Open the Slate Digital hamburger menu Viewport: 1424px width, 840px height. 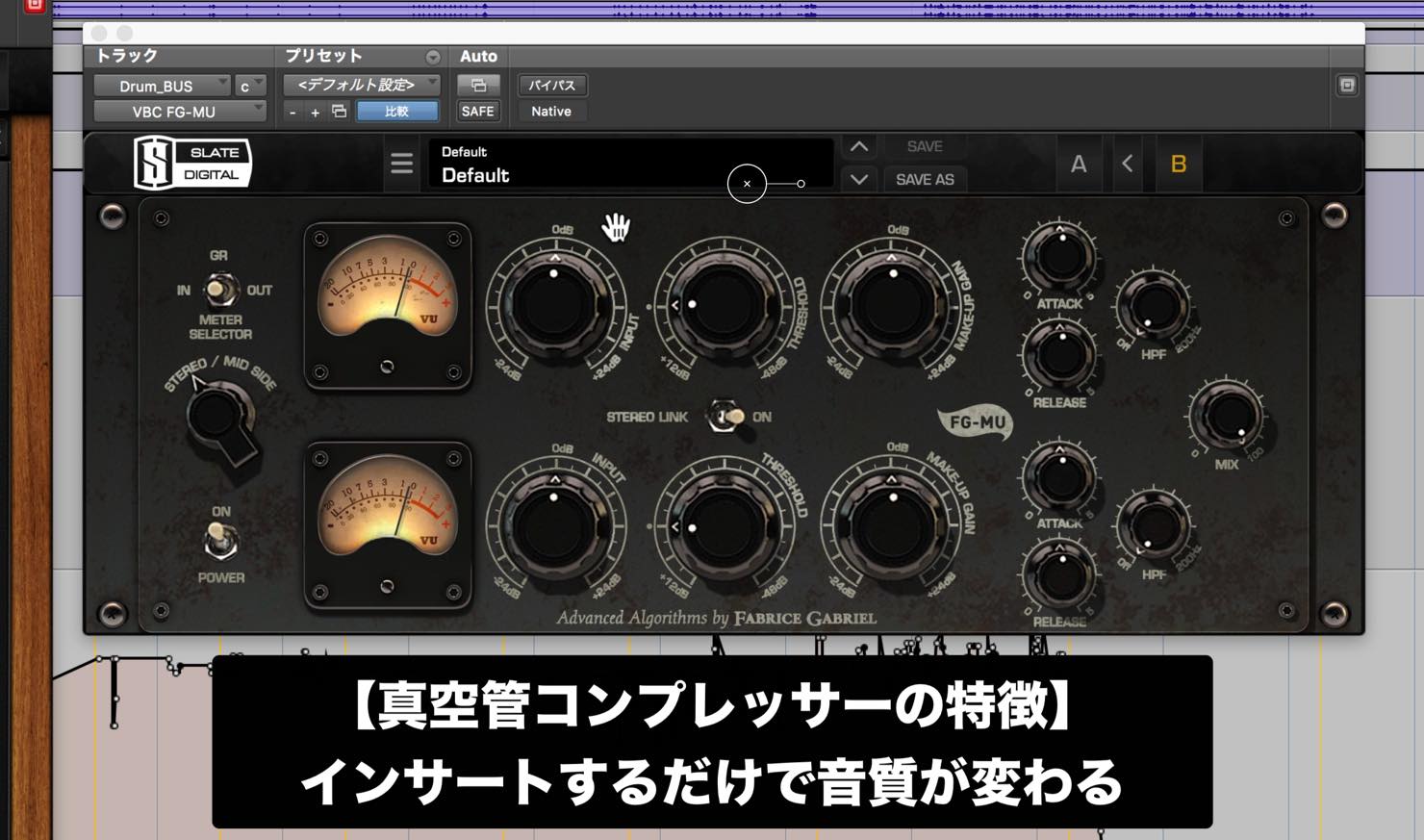(x=401, y=164)
